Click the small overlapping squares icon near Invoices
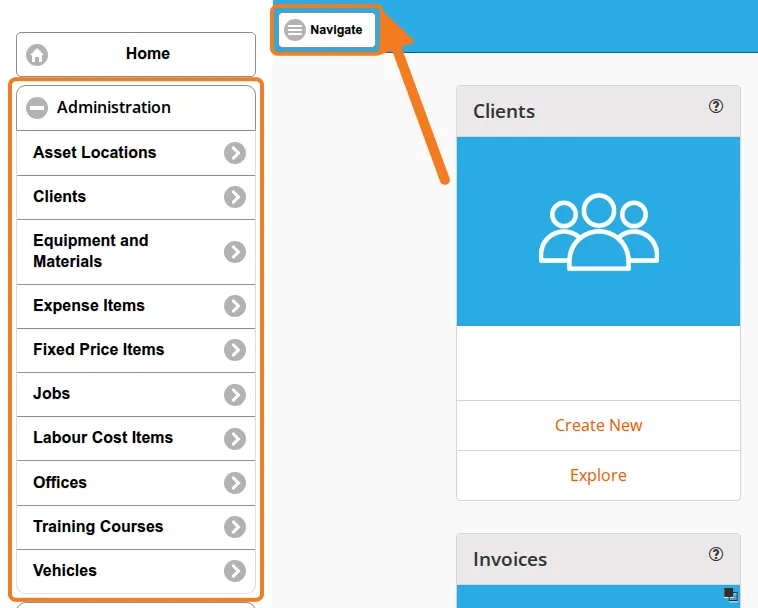Viewport: 758px width, 608px height. coord(730,594)
